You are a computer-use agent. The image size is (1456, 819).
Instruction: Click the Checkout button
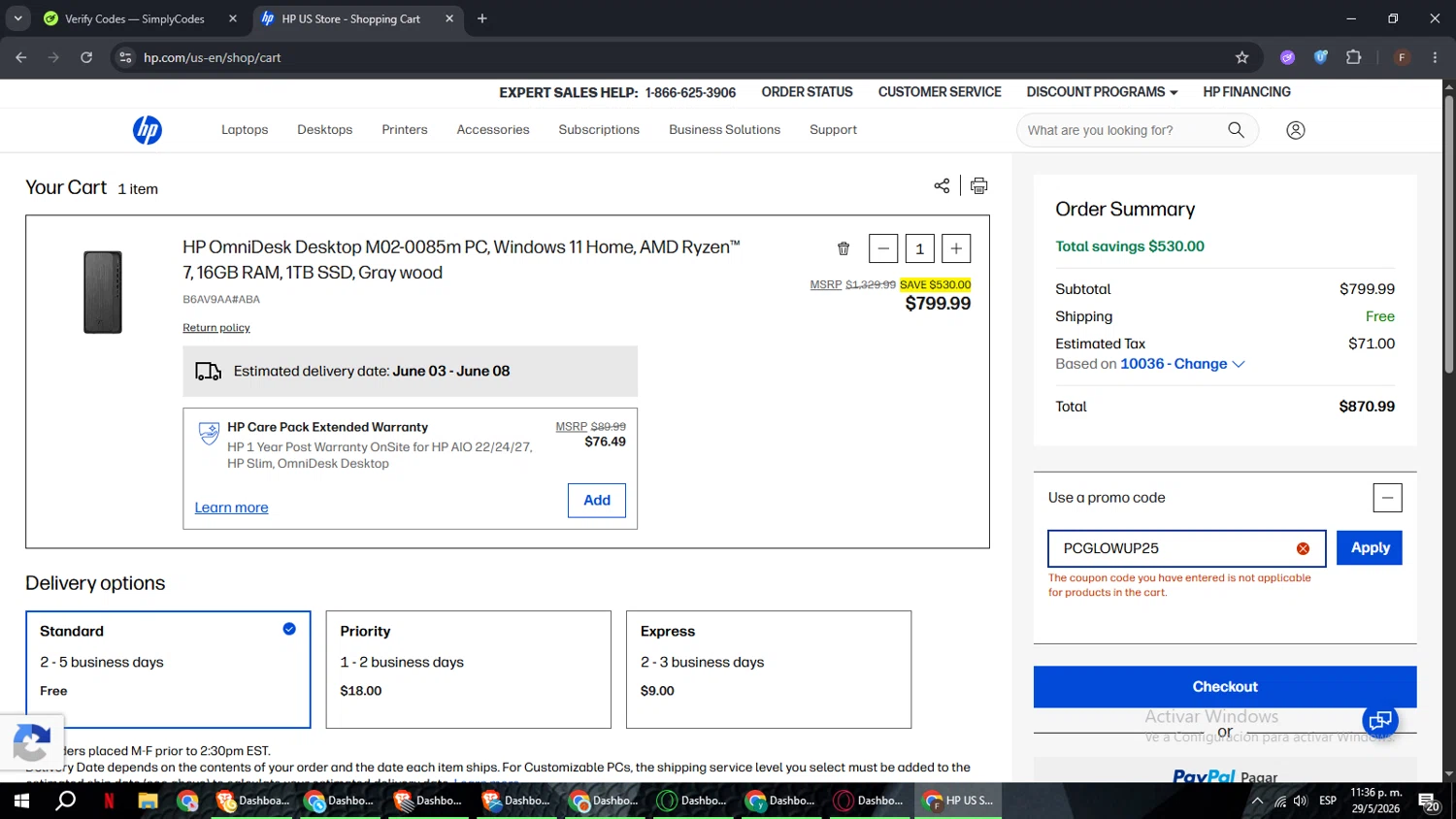pos(1225,687)
